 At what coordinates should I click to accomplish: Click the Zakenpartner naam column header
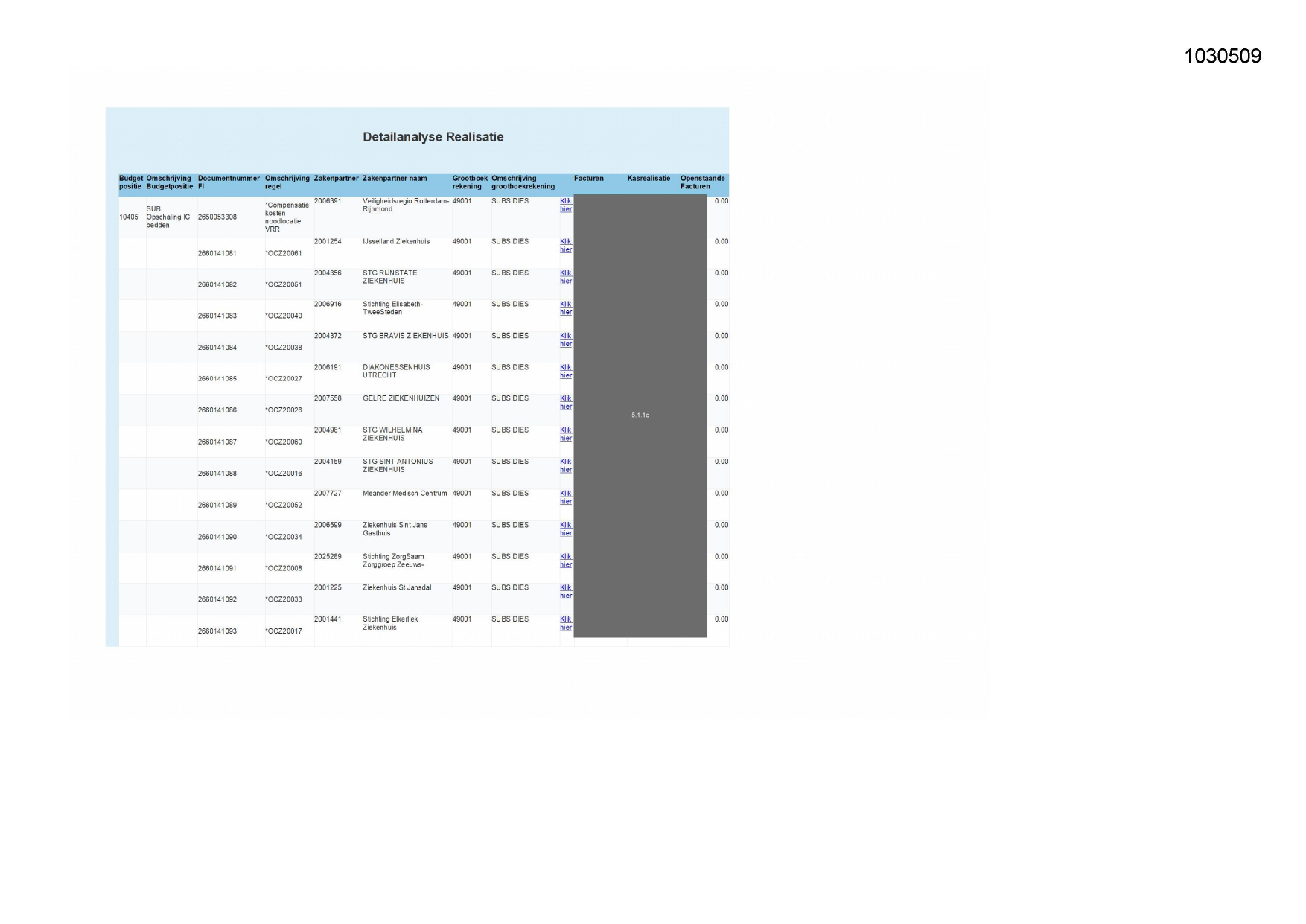[395, 179]
